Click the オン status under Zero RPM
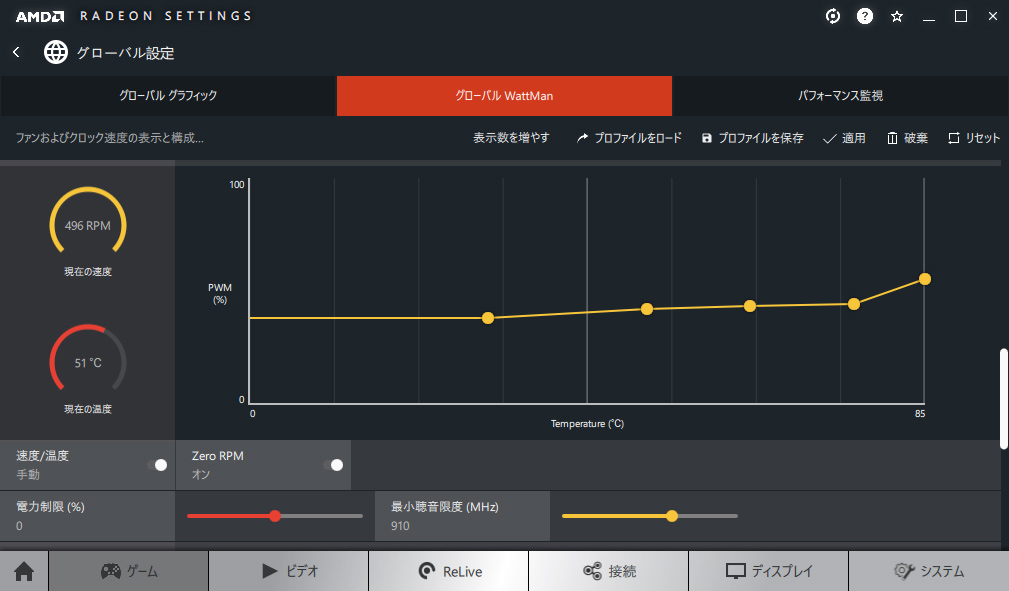 click(201, 474)
